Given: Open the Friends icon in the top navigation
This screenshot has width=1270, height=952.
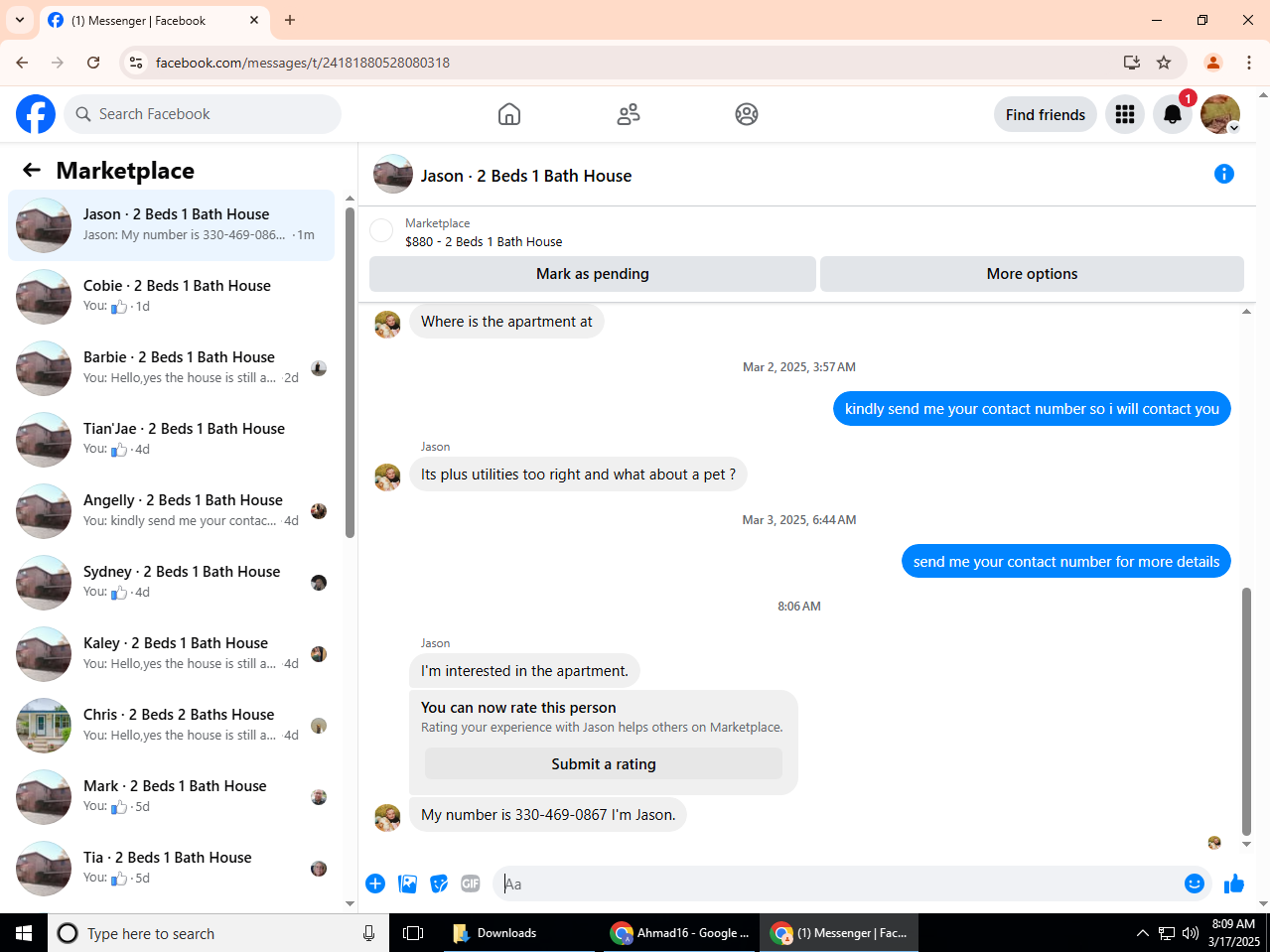Looking at the screenshot, I should 629,114.
